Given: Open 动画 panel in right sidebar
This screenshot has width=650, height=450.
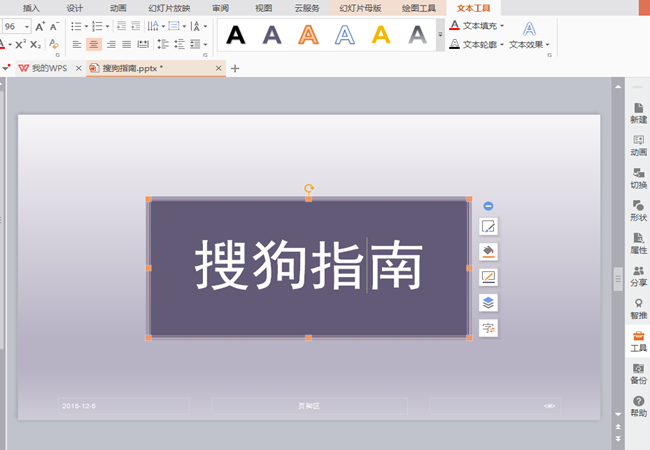Looking at the screenshot, I should coord(638,146).
